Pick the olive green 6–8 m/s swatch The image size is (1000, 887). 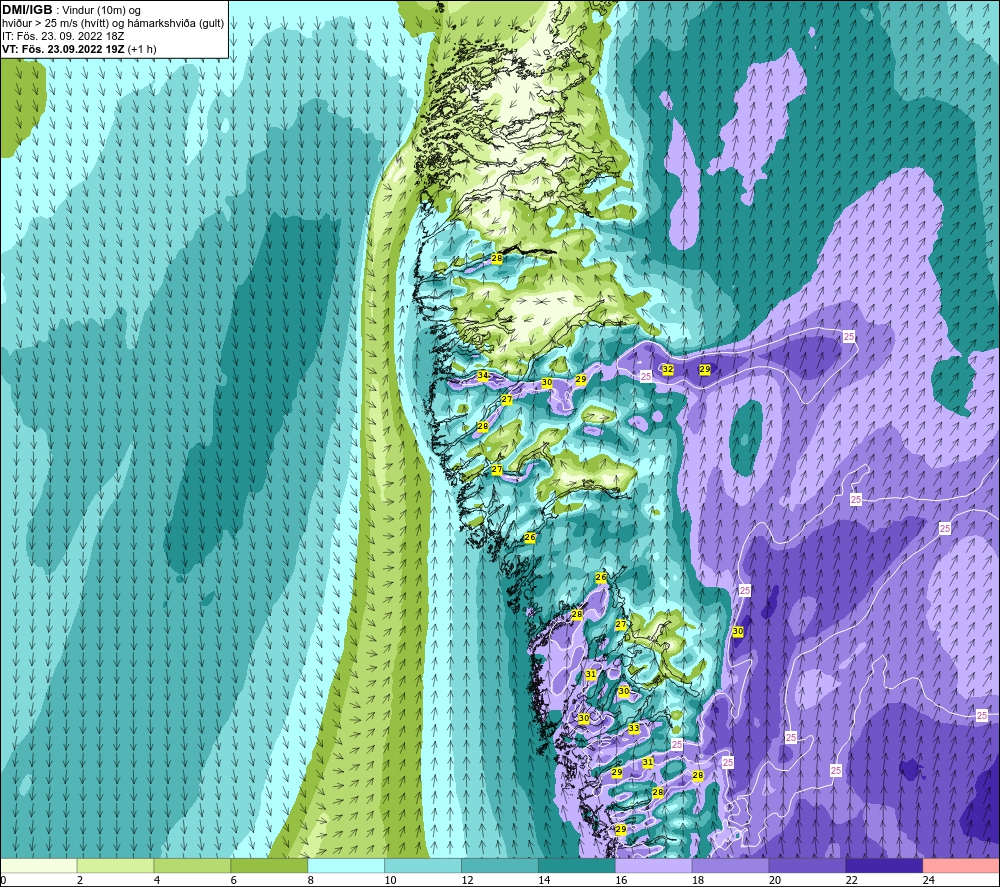(269, 865)
